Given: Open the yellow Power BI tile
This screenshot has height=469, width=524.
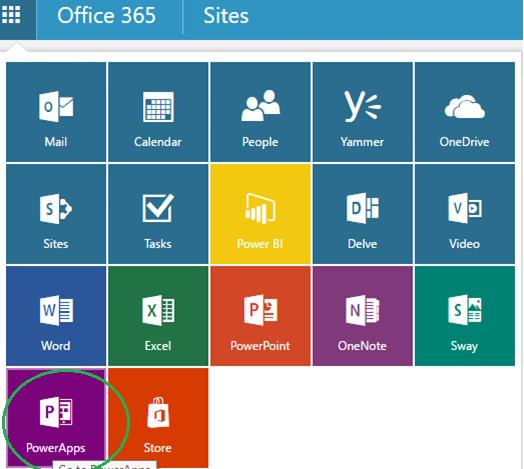Looking at the screenshot, I should [260, 214].
